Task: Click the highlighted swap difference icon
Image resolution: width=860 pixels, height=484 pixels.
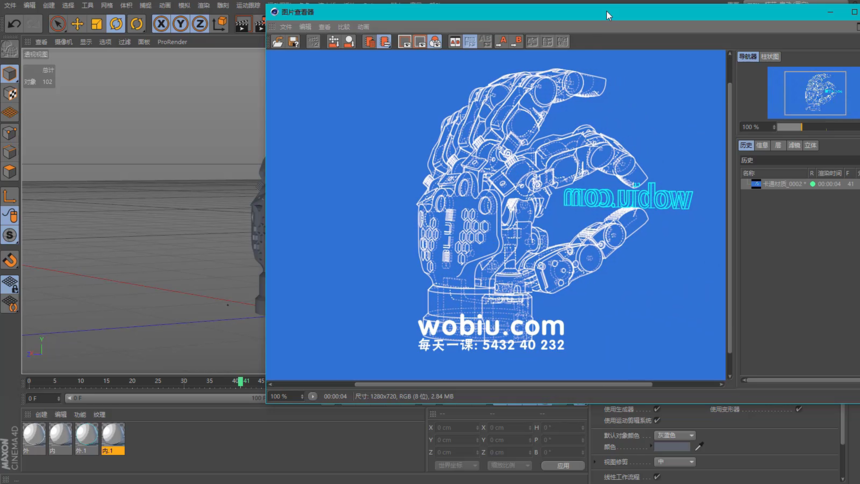Action: click(470, 42)
